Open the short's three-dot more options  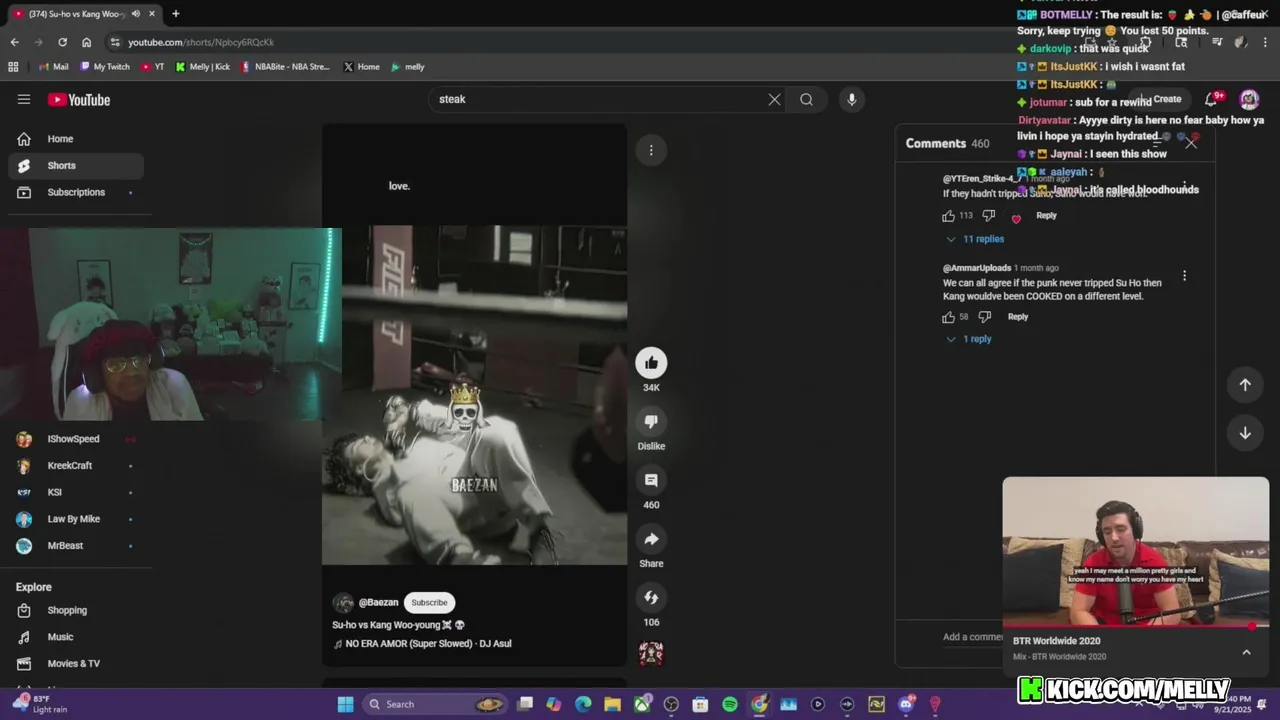(651, 150)
